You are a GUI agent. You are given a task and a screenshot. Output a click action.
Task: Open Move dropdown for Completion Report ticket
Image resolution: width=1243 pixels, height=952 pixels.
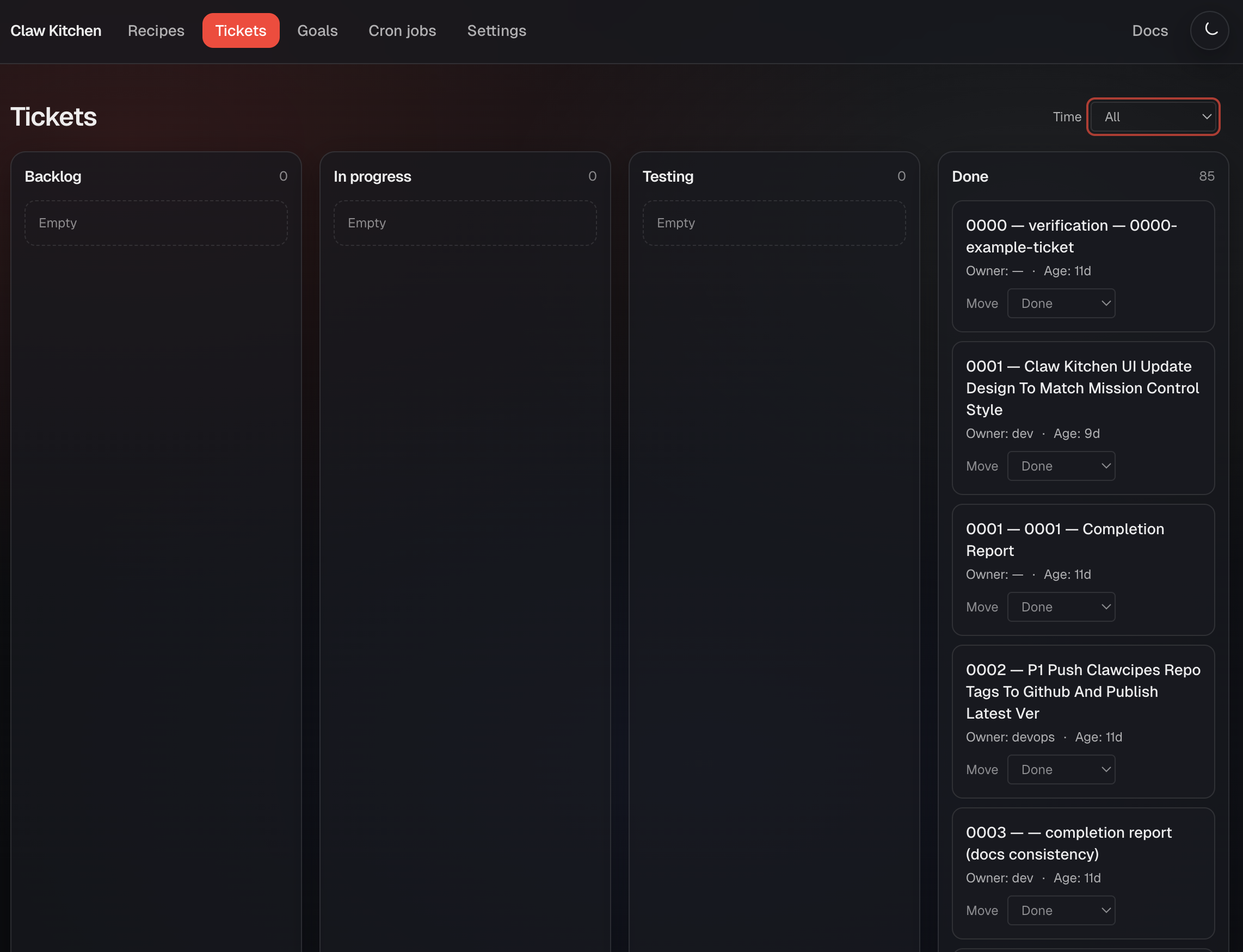[x=1061, y=607]
